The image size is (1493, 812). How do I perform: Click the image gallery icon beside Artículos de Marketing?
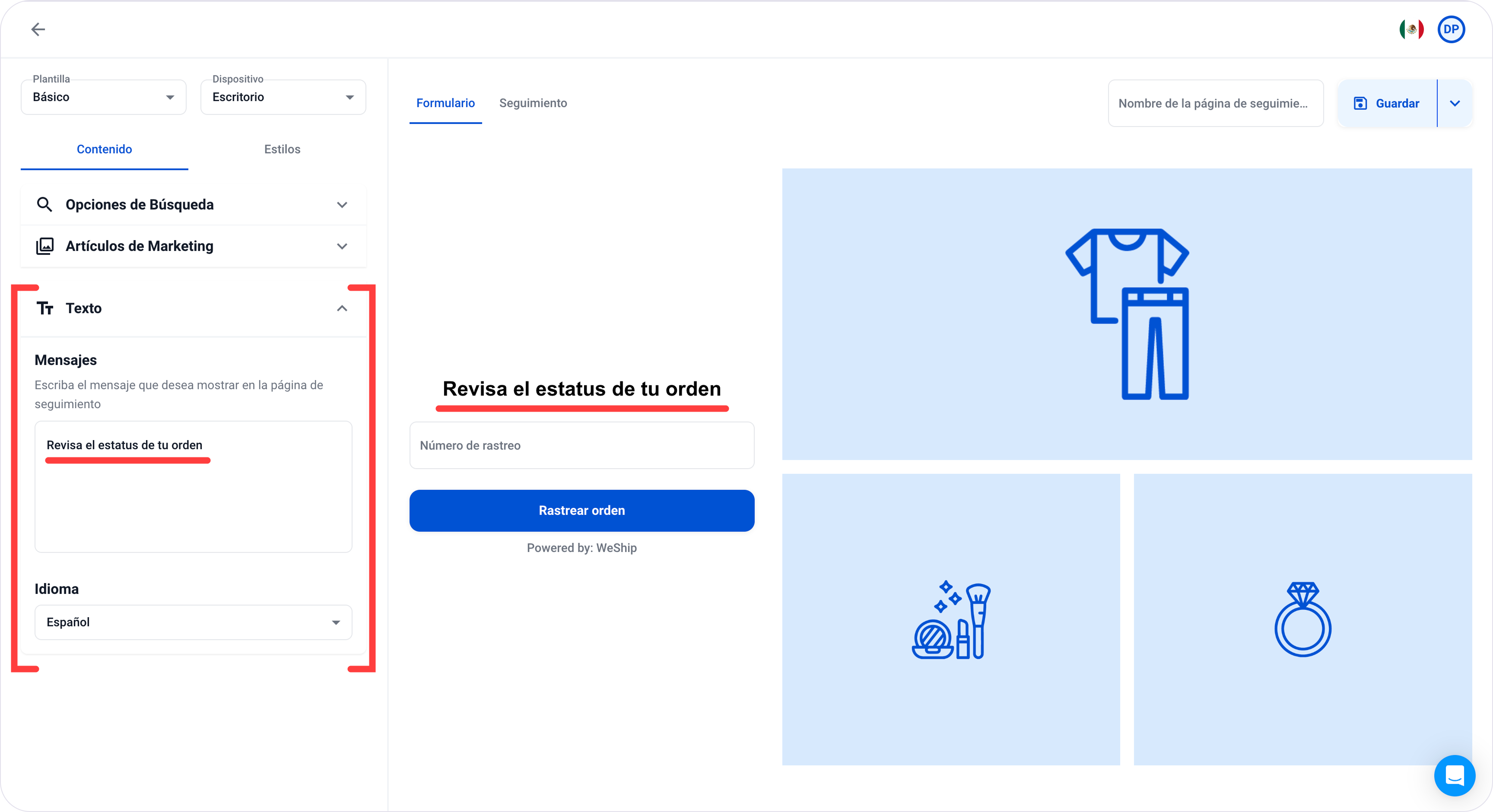[x=44, y=246]
